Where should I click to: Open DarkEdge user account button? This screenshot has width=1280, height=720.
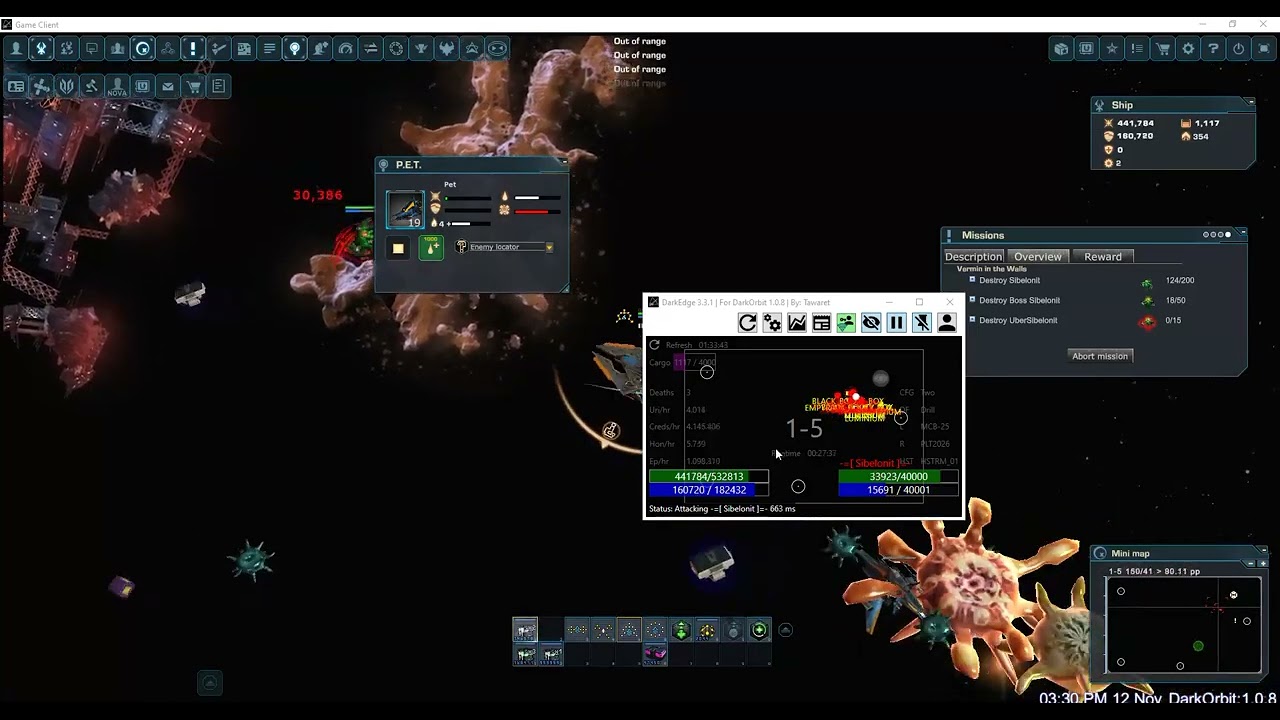pyautogui.click(x=946, y=322)
